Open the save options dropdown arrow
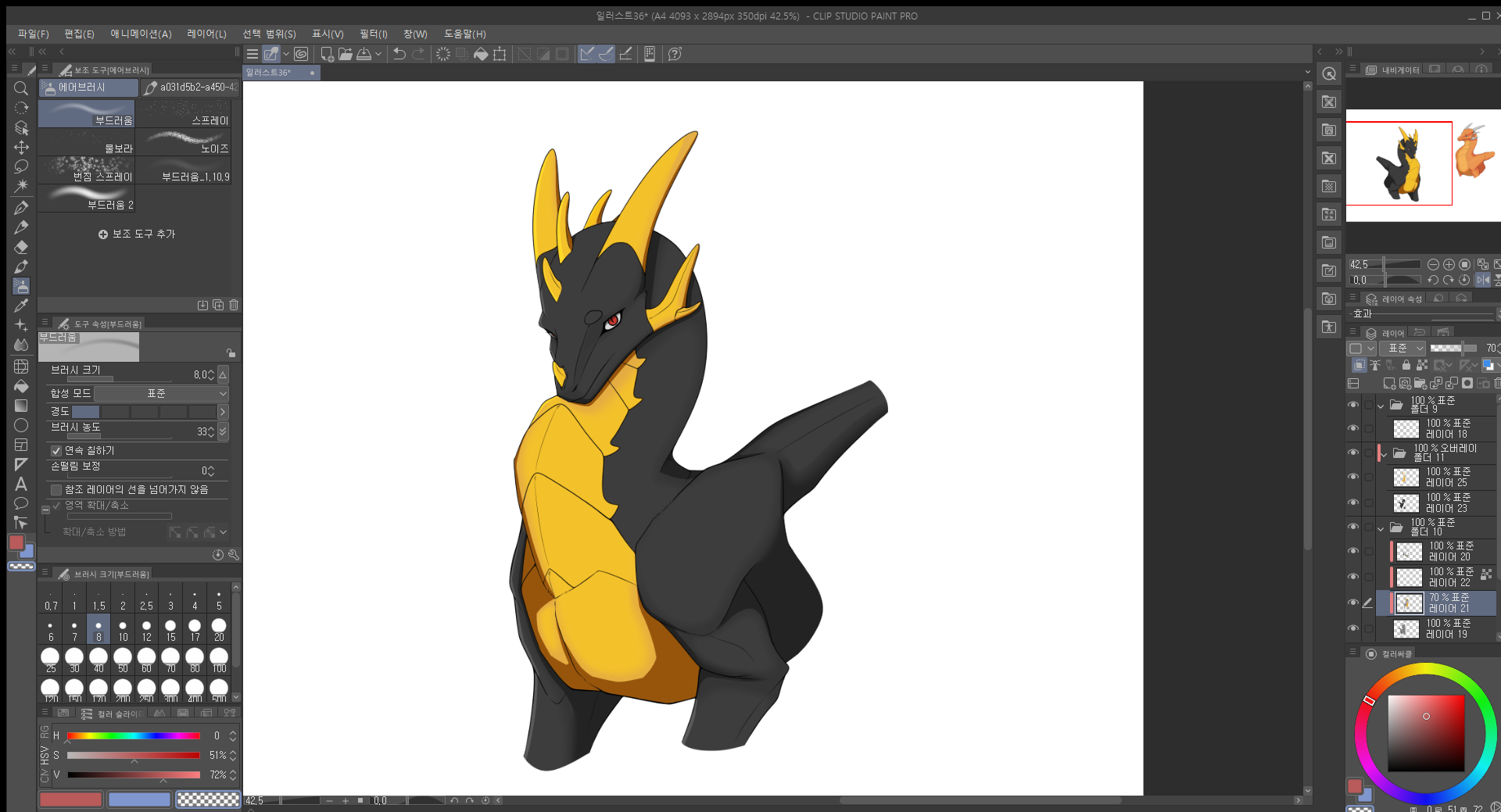 pyautogui.click(x=378, y=54)
